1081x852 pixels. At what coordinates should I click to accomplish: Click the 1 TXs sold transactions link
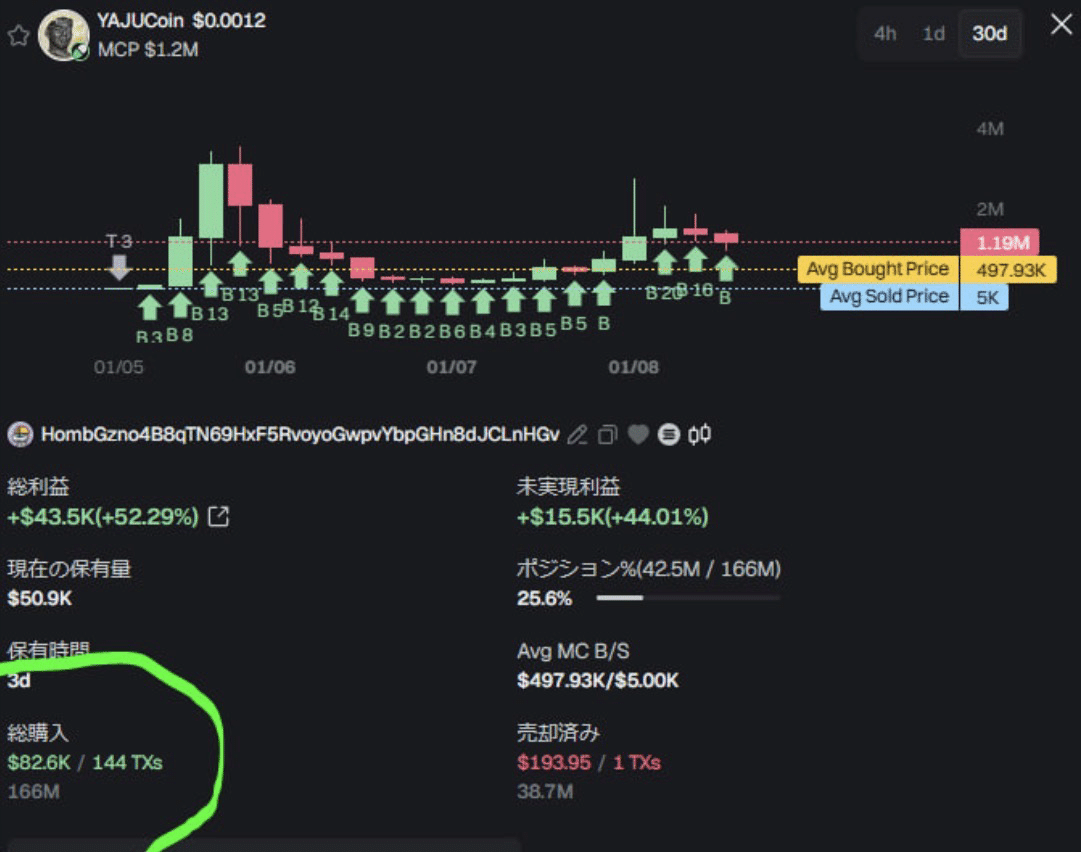639,761
